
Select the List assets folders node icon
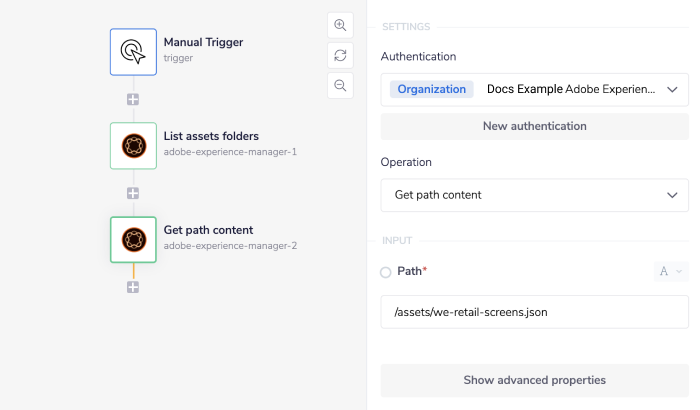pyautogui.click(x=133, y=145)
